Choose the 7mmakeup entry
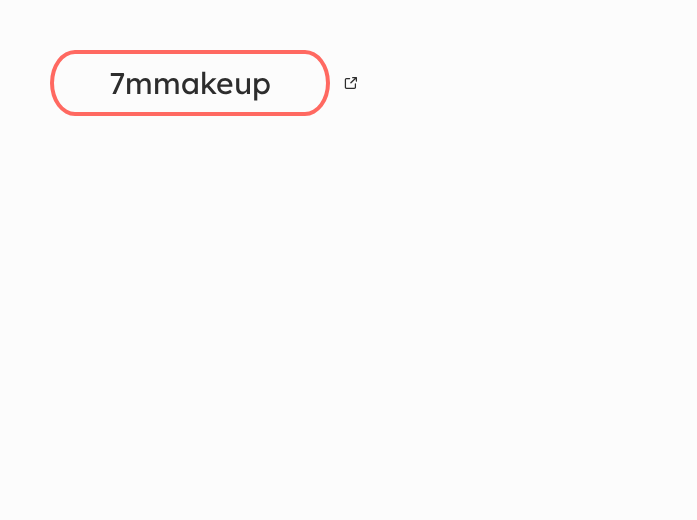 (x=190, y=83)
